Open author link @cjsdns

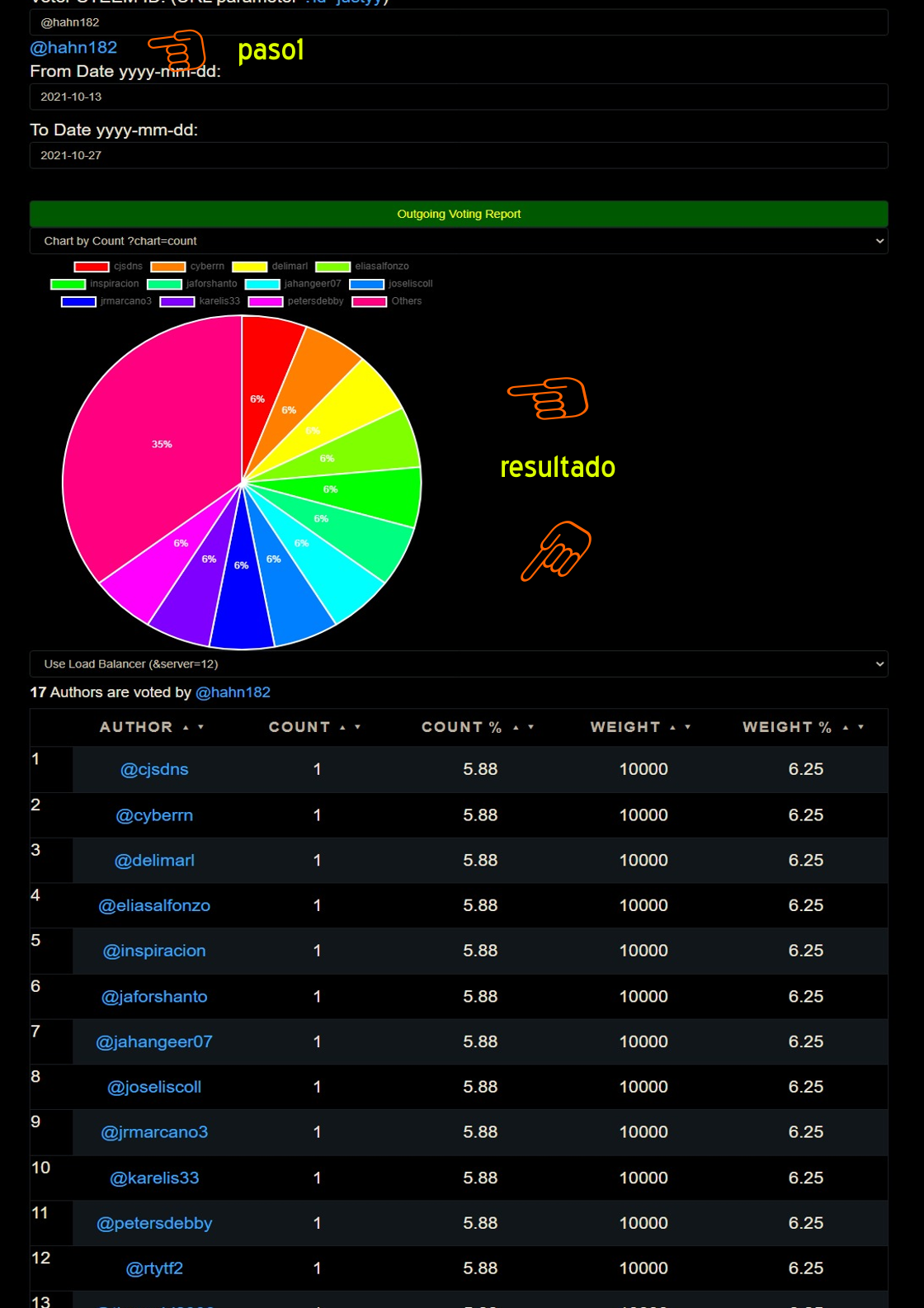[x=154, y=769]
